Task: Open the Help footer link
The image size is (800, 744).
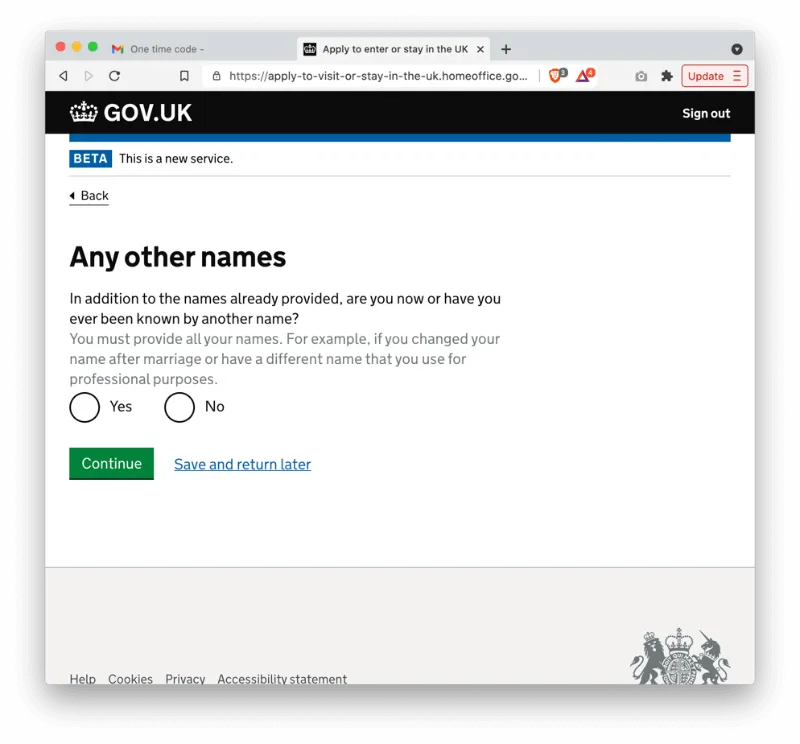Action: tap(83, 679)
